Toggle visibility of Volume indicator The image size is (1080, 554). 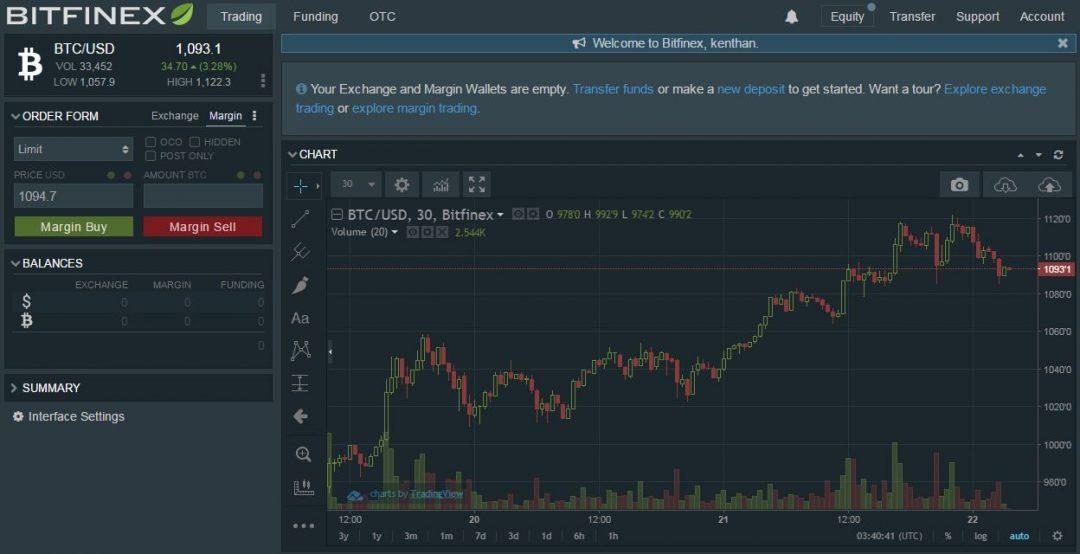[413, 232]
